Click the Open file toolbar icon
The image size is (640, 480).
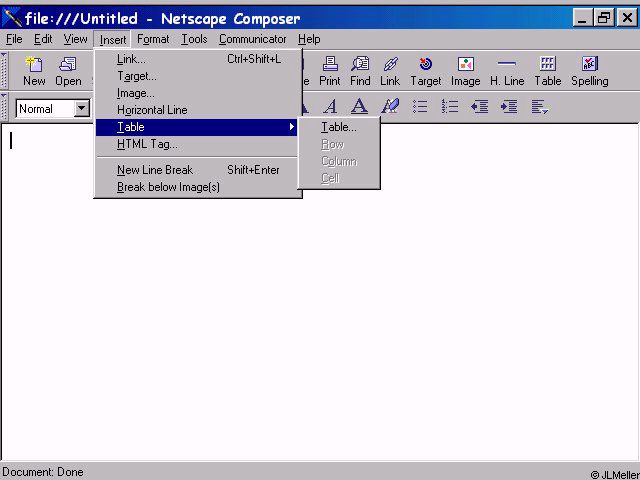[x=68, y=71]
